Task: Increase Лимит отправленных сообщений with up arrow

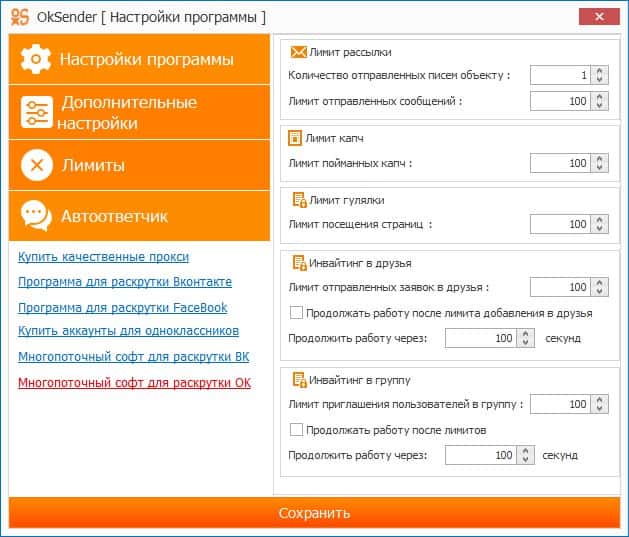Action: (598, 95)
